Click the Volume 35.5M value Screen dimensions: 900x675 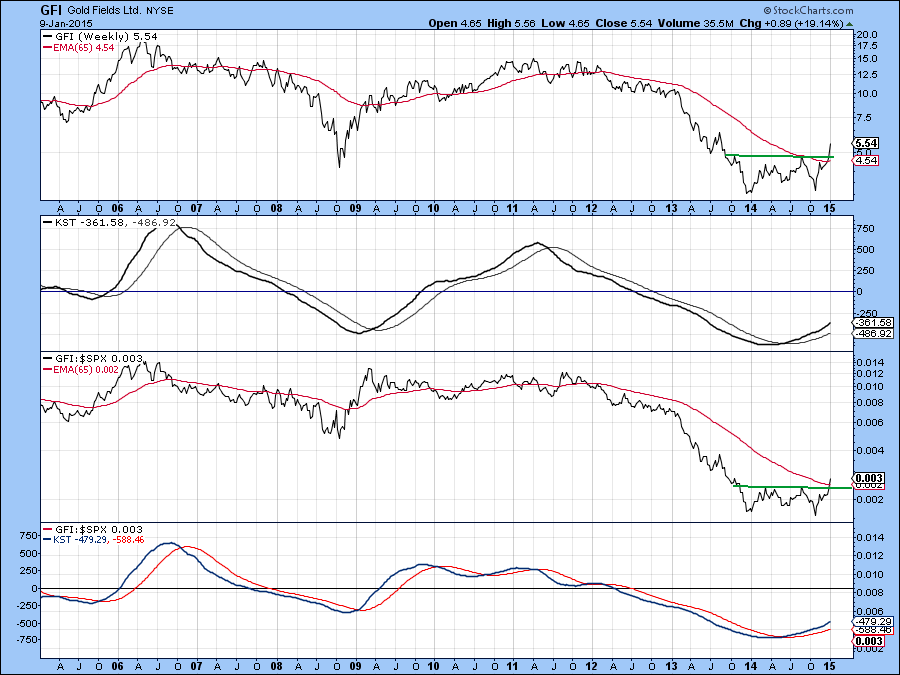(696, 24)
